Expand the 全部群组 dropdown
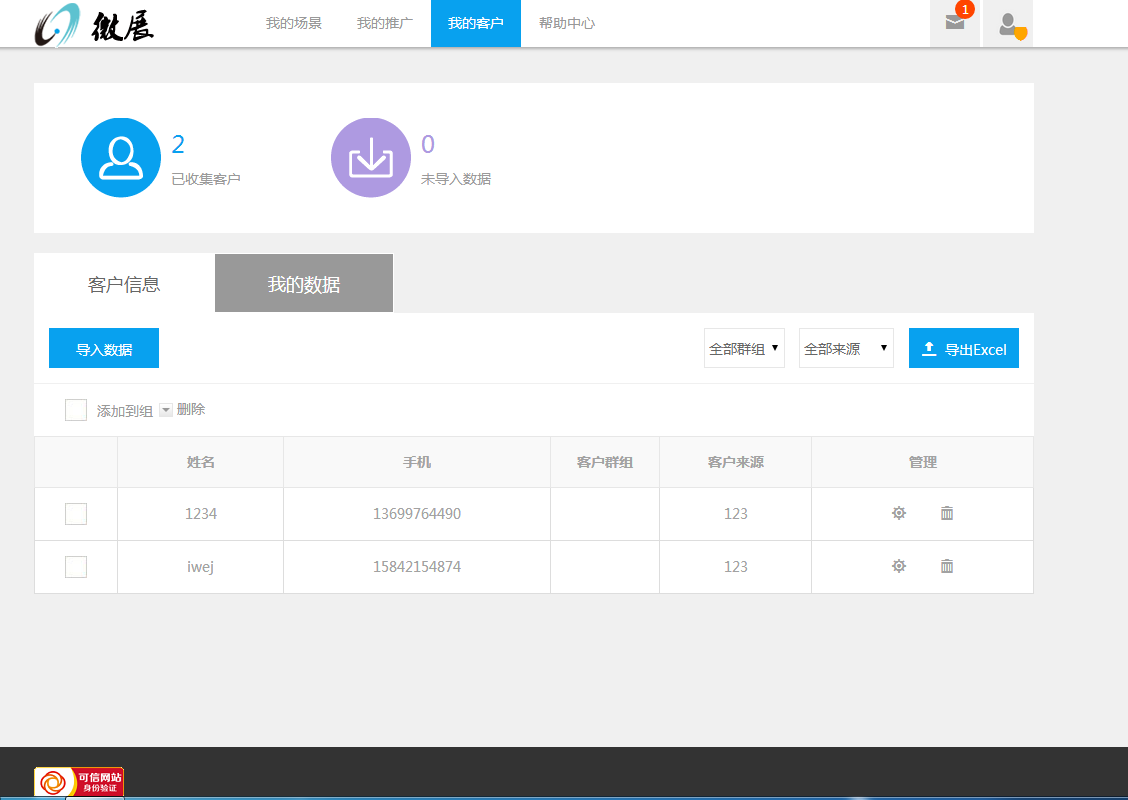Screen dimensions: 1128x800 pyautogui.click(x=744, y=348)
